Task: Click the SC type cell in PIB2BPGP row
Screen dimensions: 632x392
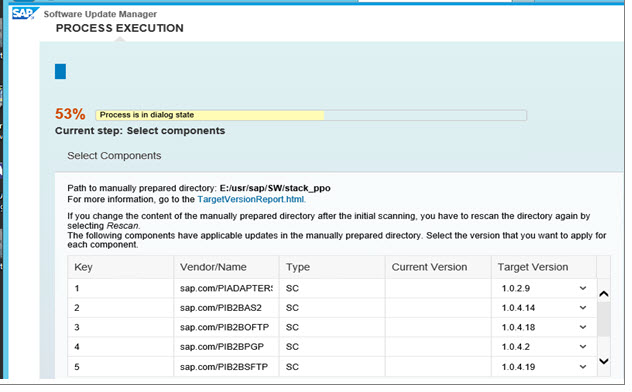Action: pyautogui.click(x=332, y=346)
